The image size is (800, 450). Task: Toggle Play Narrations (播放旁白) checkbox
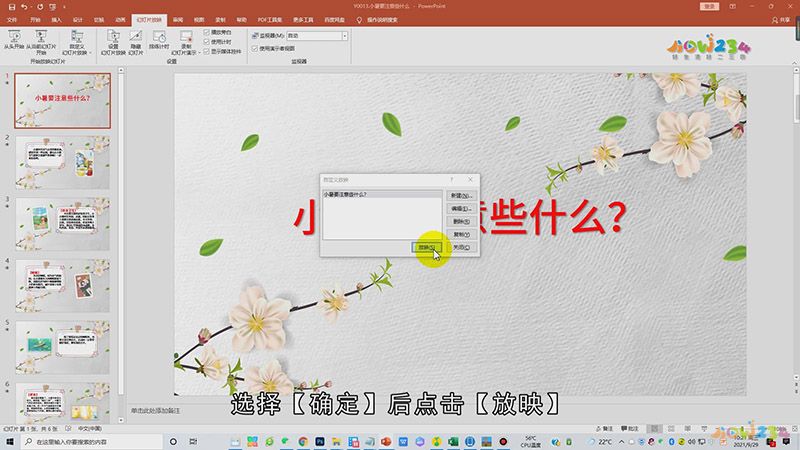pyautogui.click(x=207, y=32)
